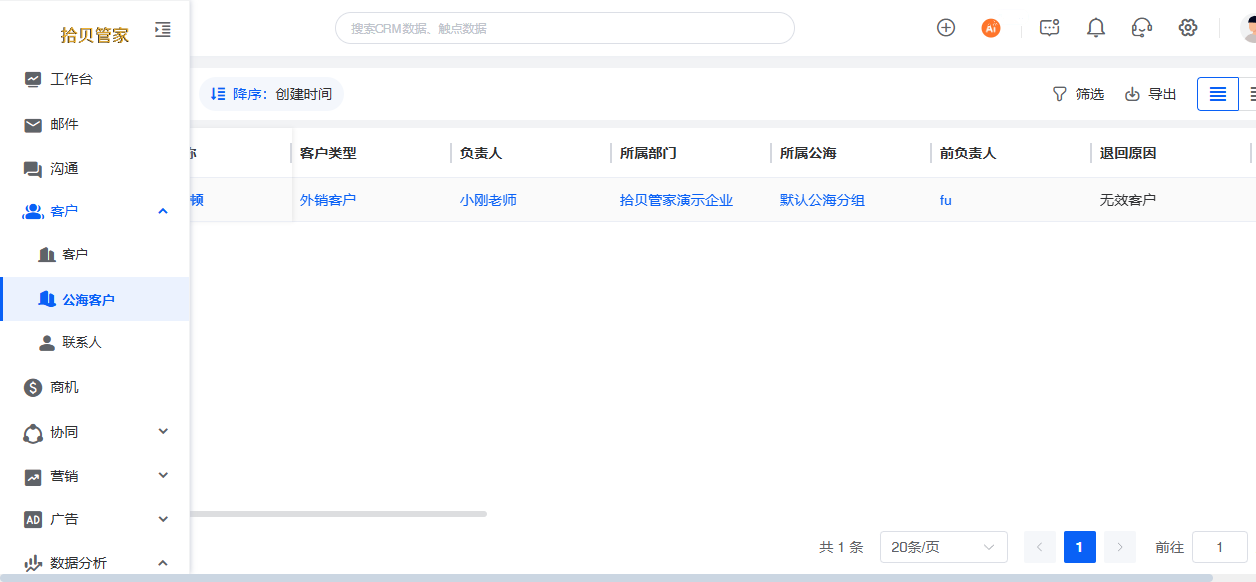Expand the 广告 menu chevron
Viewport: 1256px width, 582px height.
click(163, 518)
